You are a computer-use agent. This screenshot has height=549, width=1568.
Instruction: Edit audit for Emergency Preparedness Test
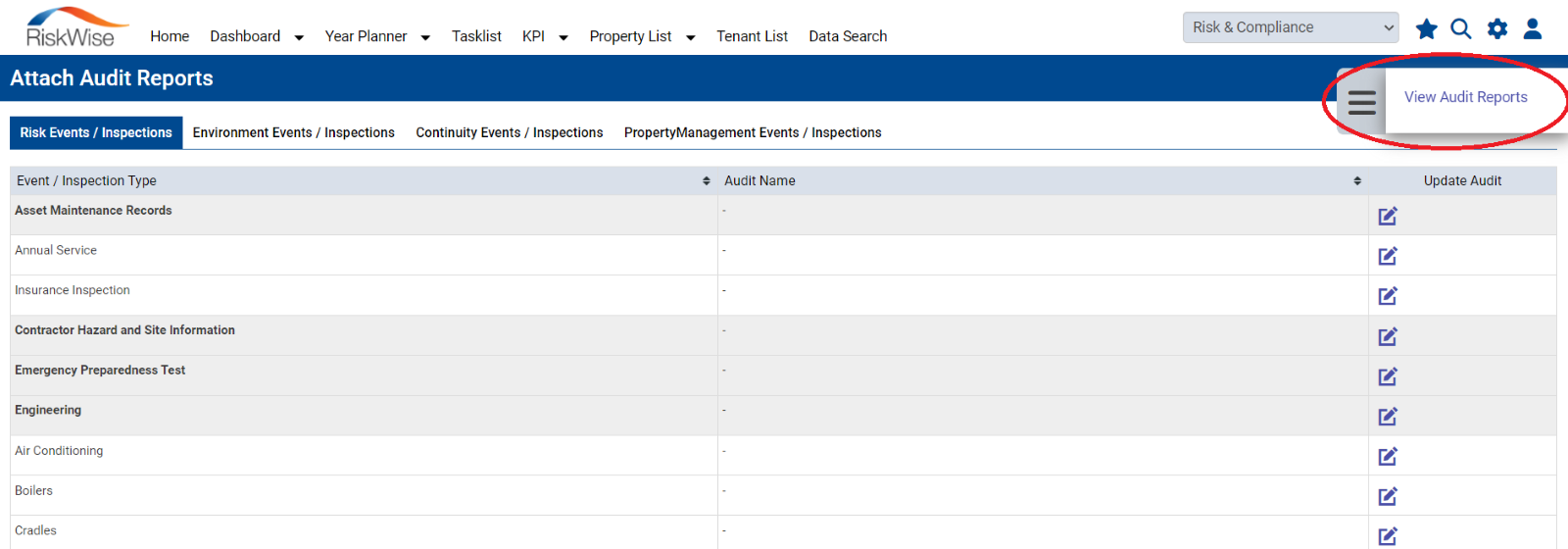pyautogui.click(x=1388, y=376)
